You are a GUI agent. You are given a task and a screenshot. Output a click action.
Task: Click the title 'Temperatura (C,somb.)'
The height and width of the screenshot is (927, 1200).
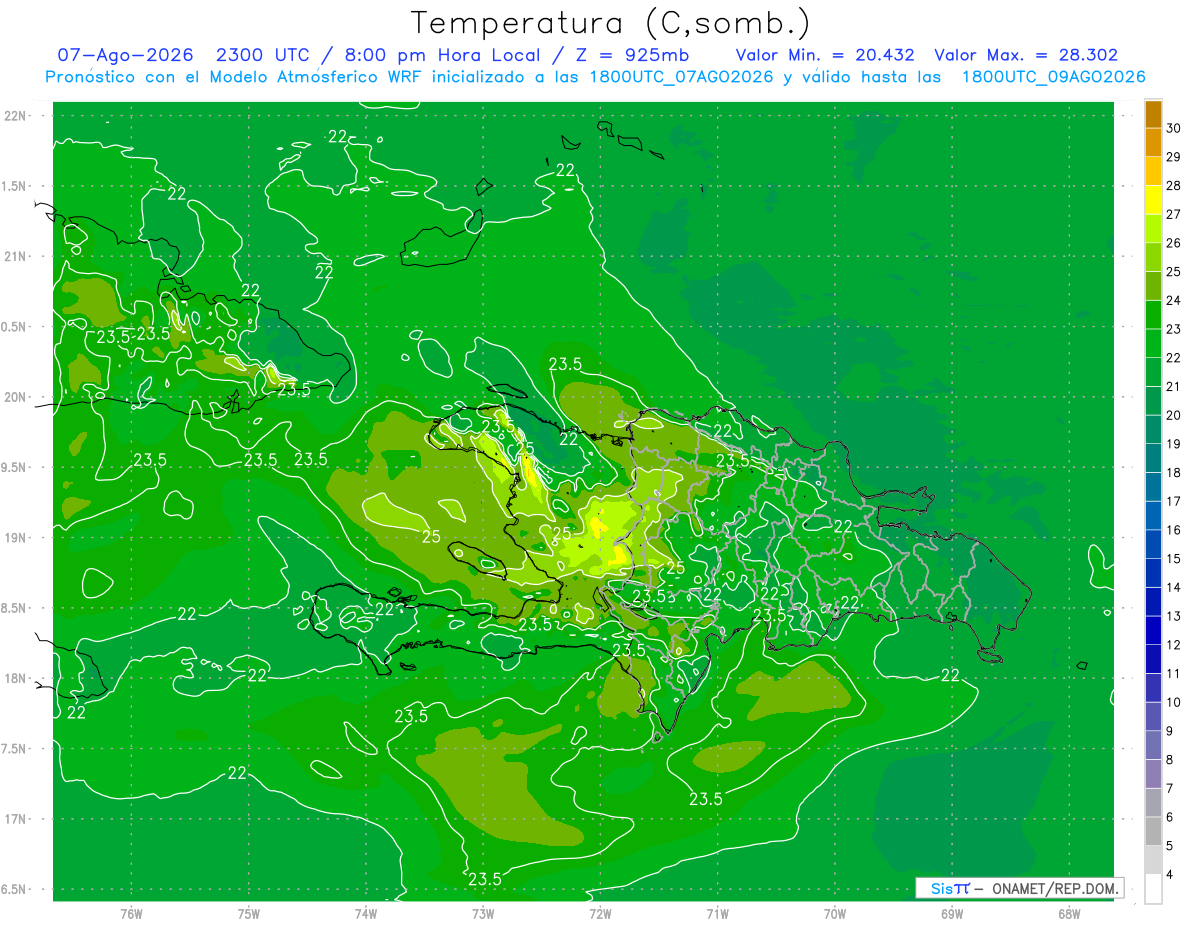click(x=610, y=23)
